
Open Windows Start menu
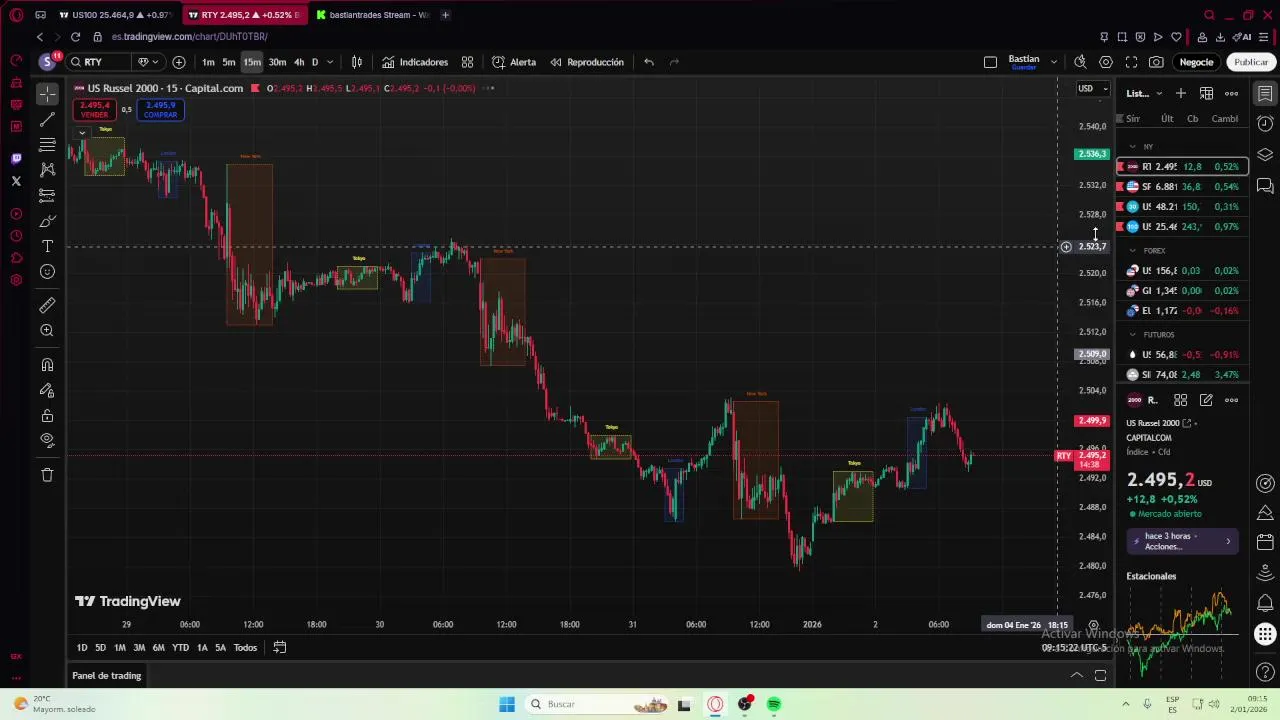click(x=507, y=704)
